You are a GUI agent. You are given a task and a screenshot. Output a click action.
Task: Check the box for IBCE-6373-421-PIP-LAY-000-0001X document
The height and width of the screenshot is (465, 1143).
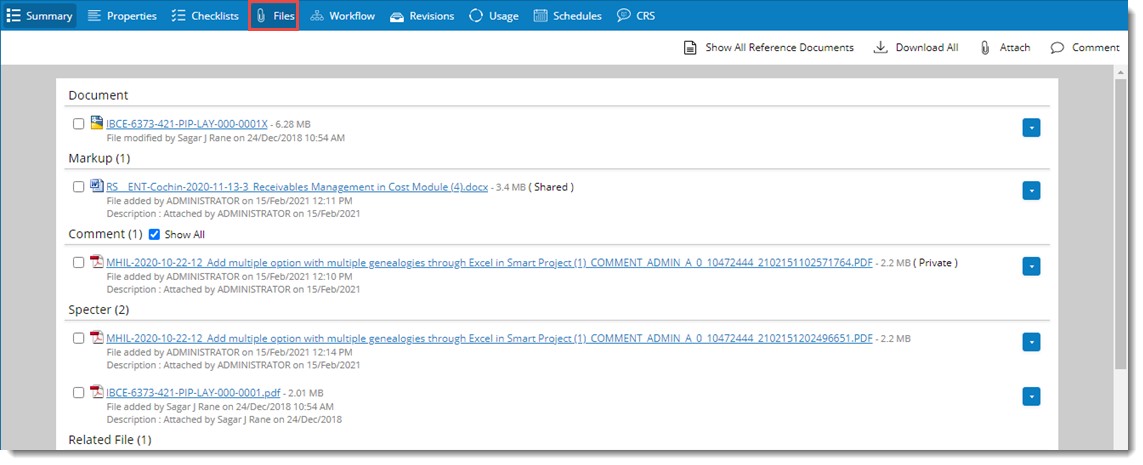(x=79, y=124)
